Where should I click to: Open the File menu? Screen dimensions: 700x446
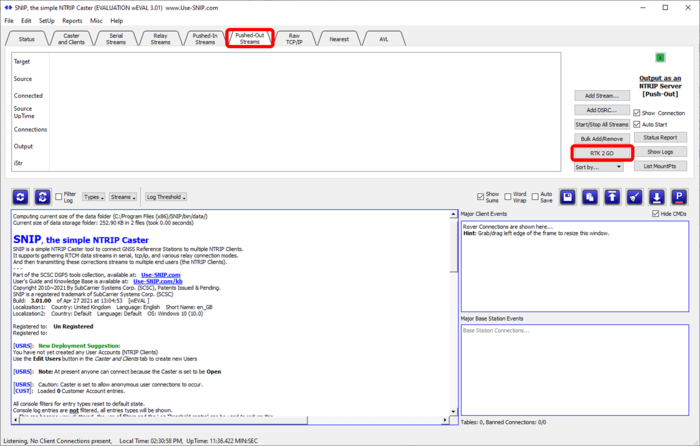(x=9, y=21)
